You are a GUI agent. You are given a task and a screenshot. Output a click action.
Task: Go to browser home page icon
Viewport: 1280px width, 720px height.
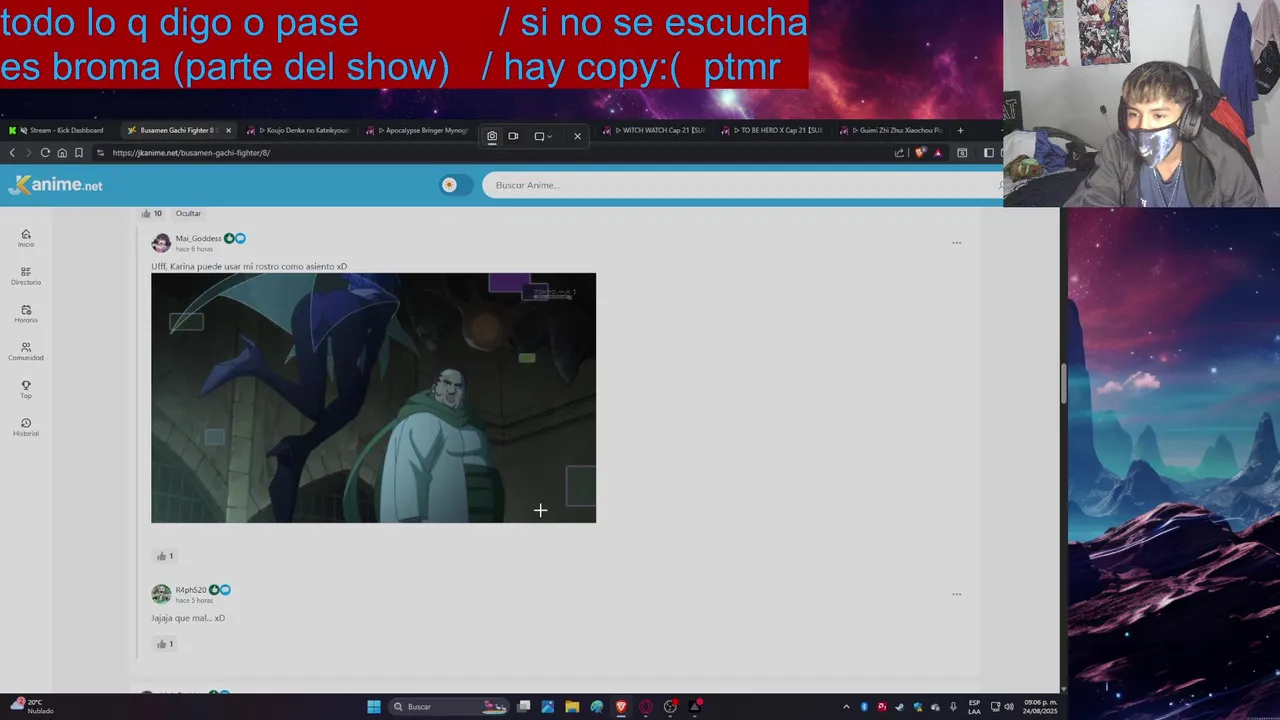tap(62, 153)
